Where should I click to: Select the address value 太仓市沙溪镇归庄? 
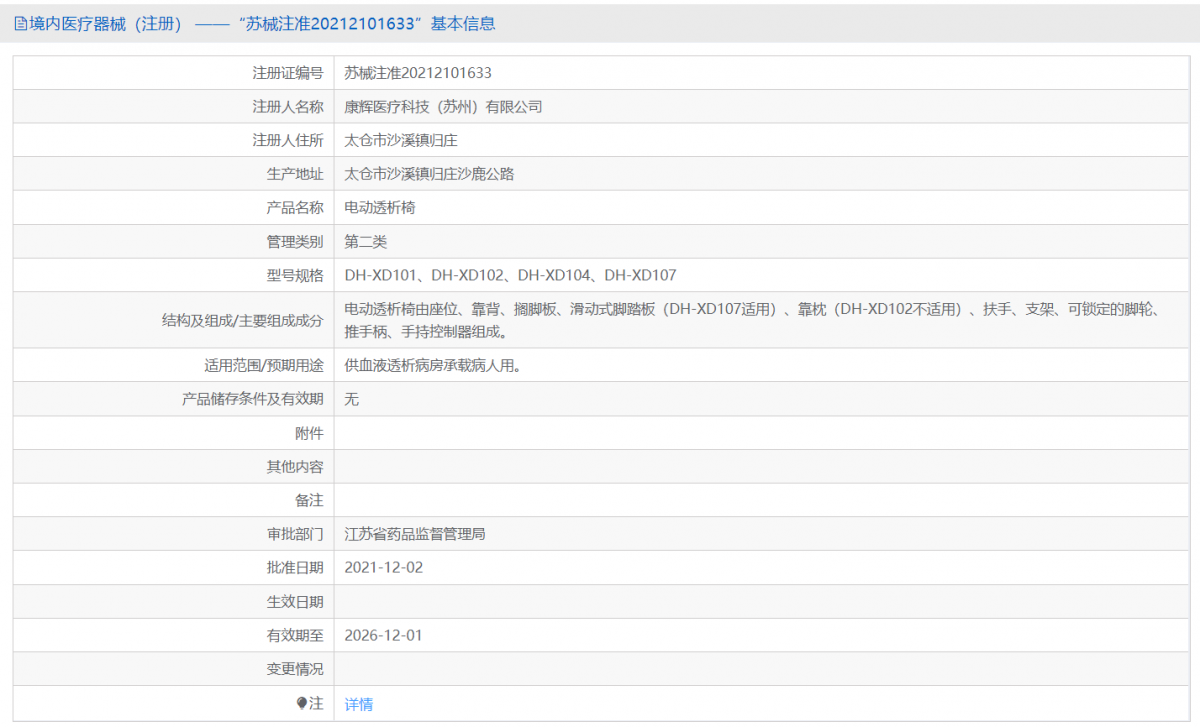pos(401,140)
